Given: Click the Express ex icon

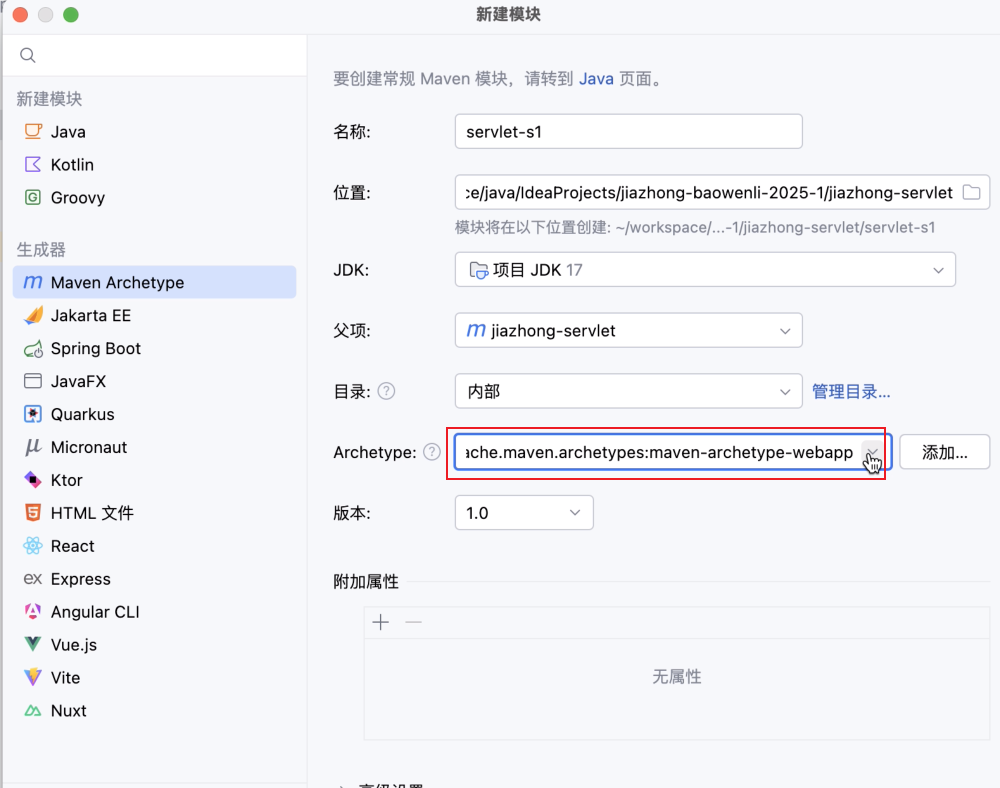Looking at the screenshot, I should click(33, 579).
